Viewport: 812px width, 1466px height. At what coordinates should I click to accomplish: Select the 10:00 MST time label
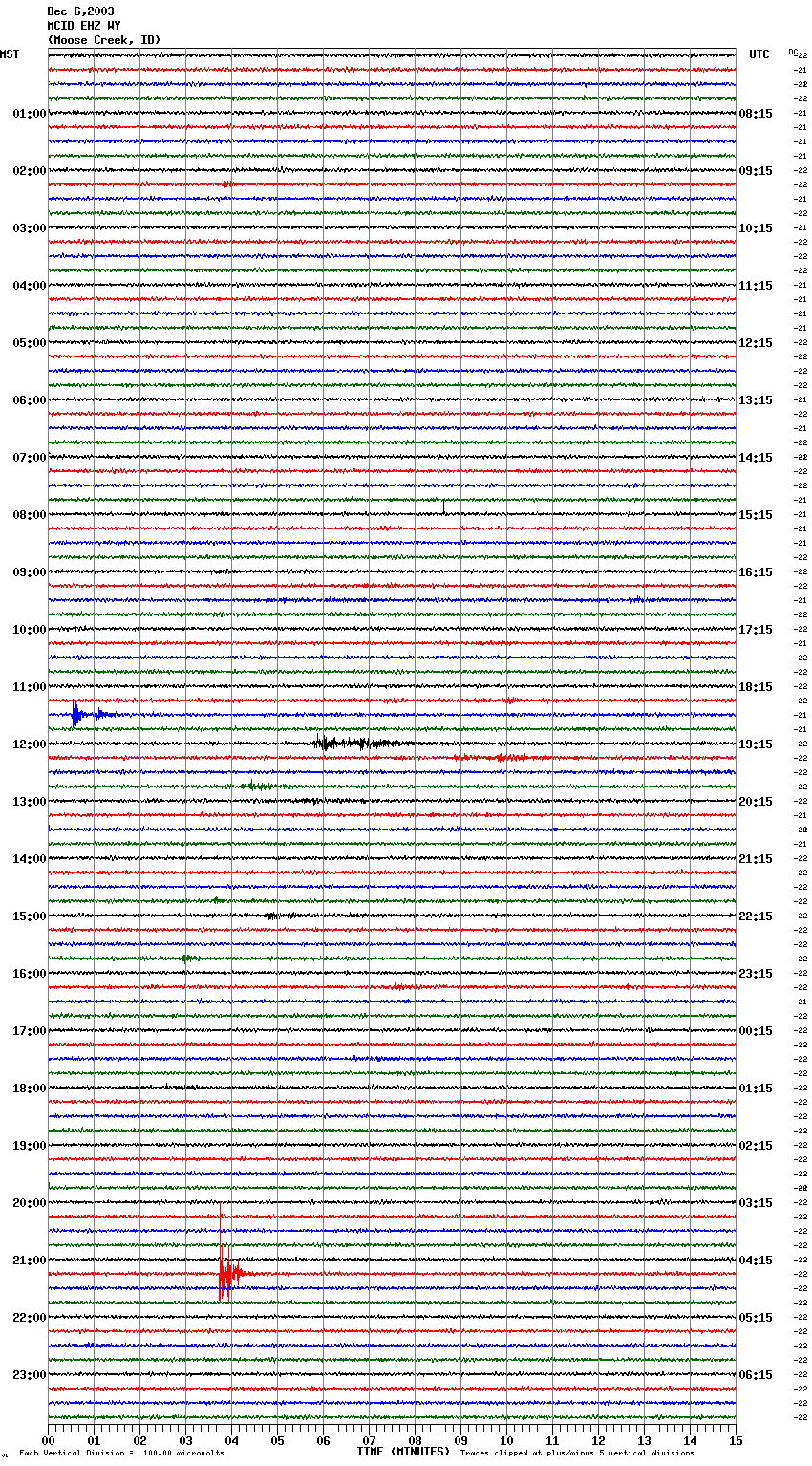pos(30,630)
